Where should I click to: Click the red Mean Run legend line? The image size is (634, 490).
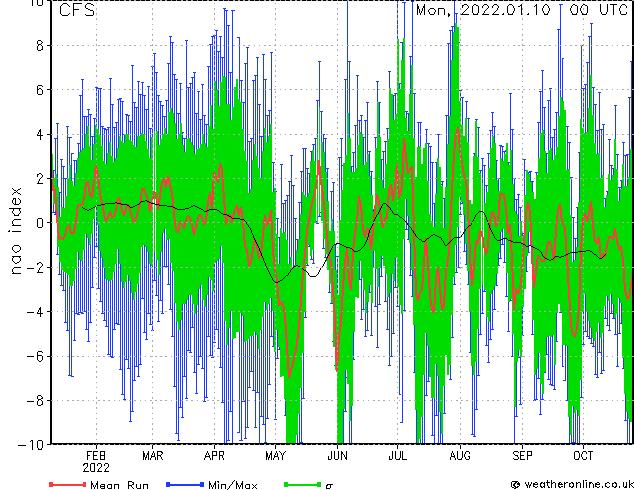point(67,484)
